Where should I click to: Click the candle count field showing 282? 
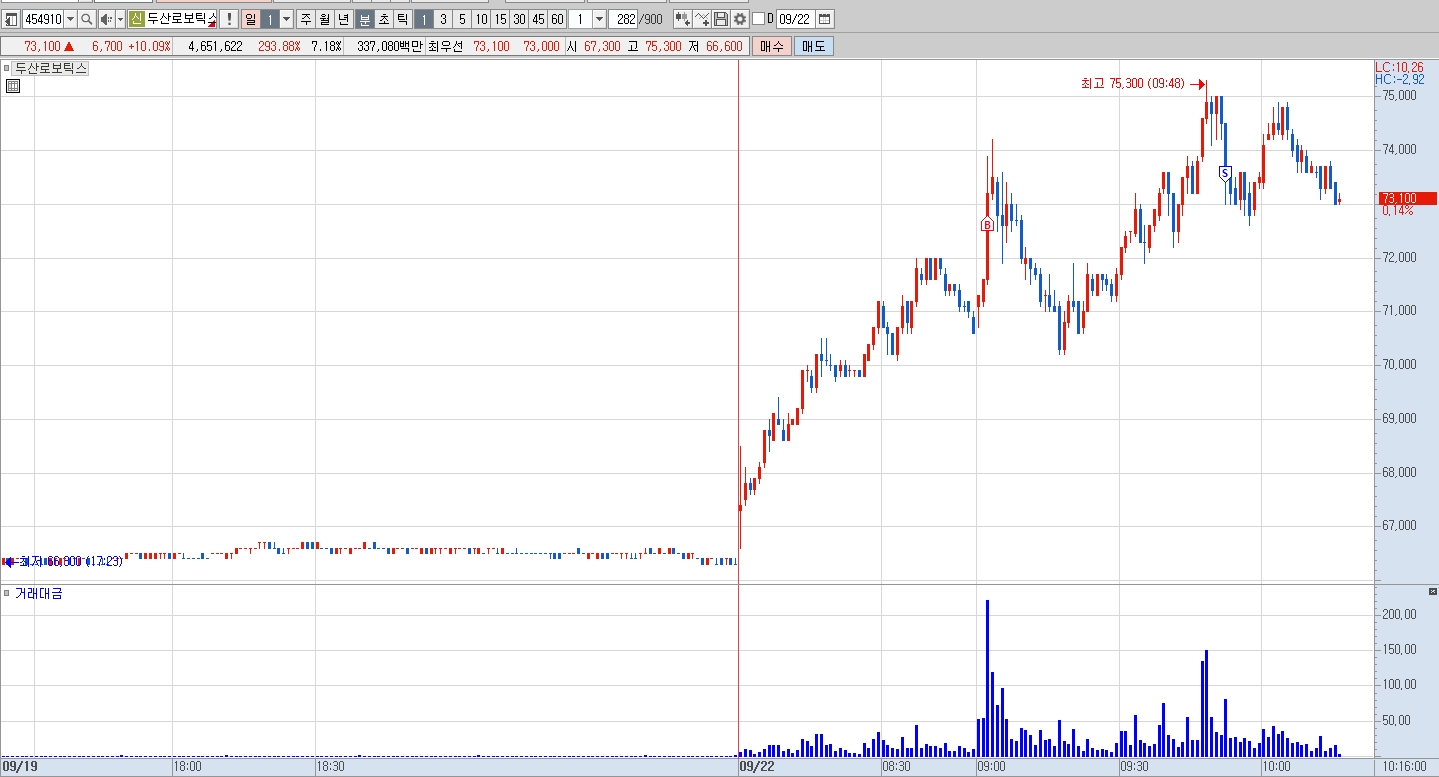coord(624,19)
